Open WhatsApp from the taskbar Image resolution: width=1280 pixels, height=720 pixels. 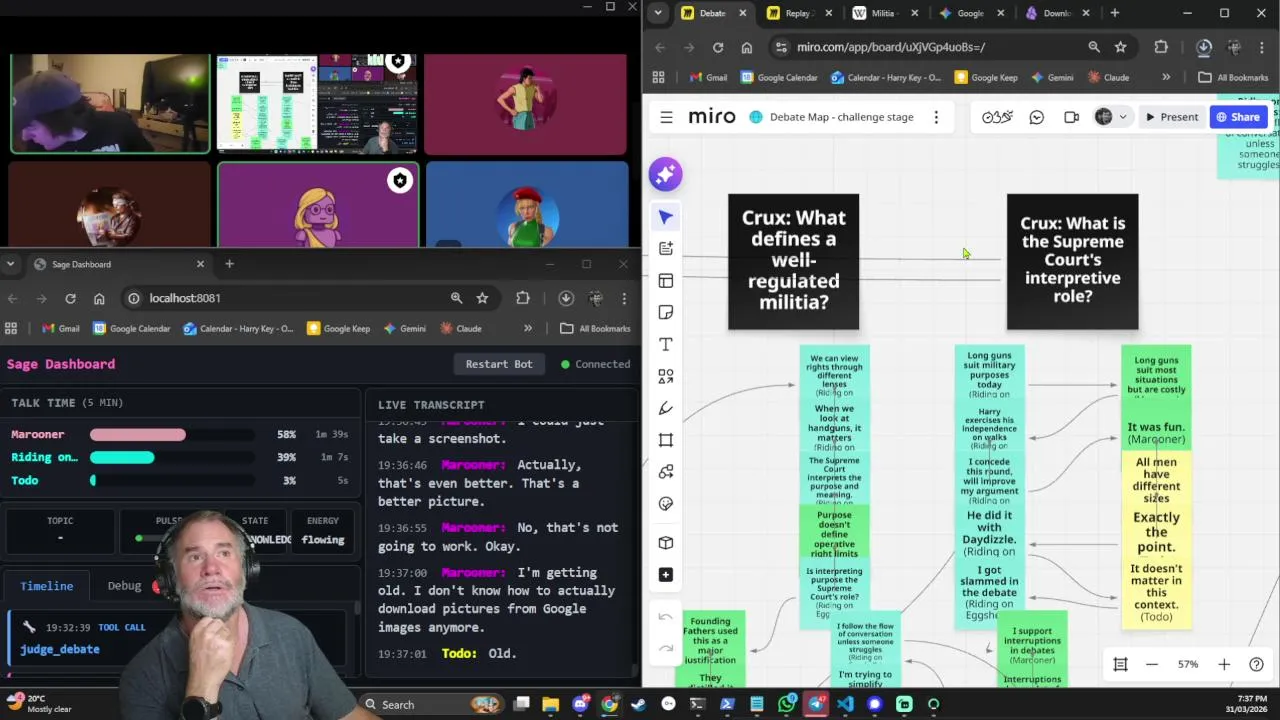(787, 704)
